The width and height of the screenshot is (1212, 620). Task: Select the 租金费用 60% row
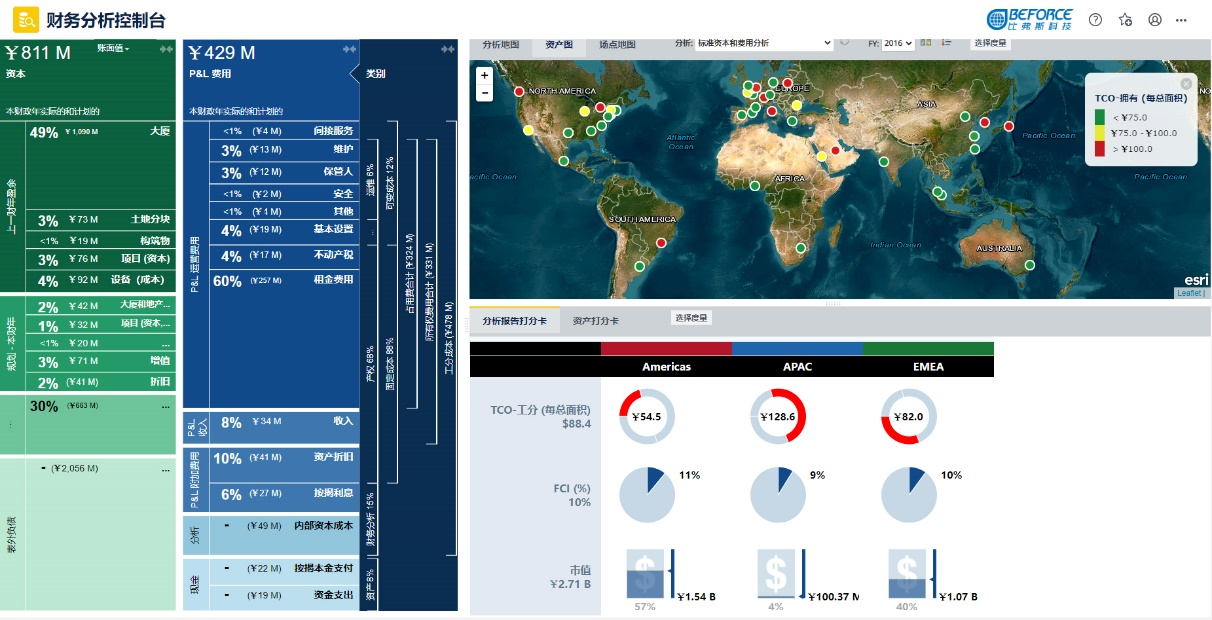tap(284, 338)
